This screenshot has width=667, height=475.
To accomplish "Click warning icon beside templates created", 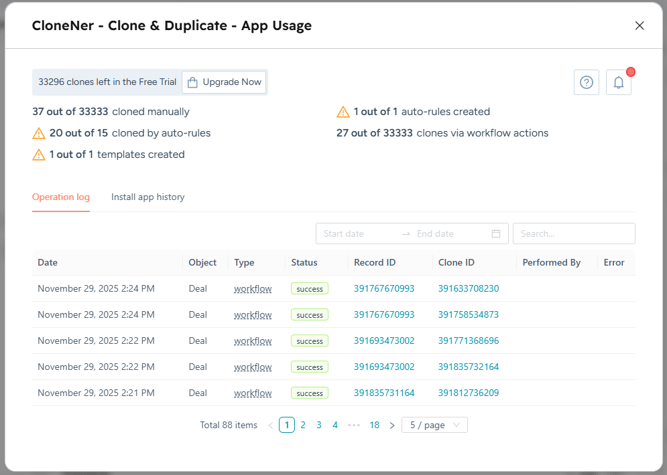I will [x=39, y=155].
